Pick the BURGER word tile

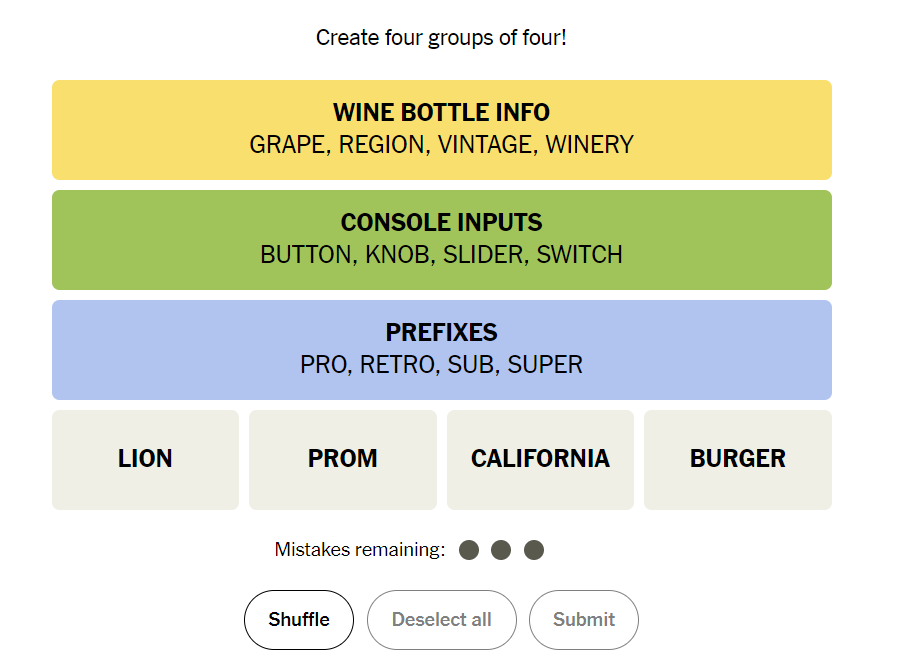pyautogui.click(x=737, y=459)
